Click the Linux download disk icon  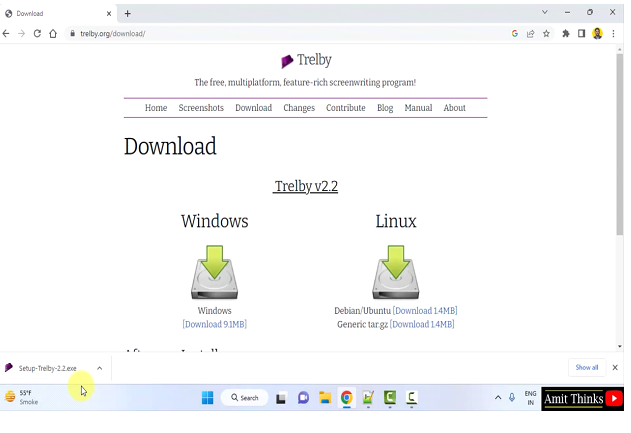coord(396,272)
